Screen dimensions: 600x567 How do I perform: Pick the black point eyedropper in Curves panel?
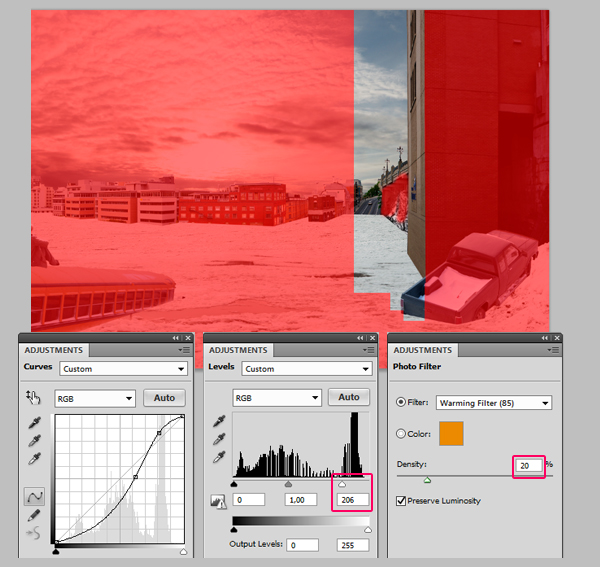click(x=34, y=423)
